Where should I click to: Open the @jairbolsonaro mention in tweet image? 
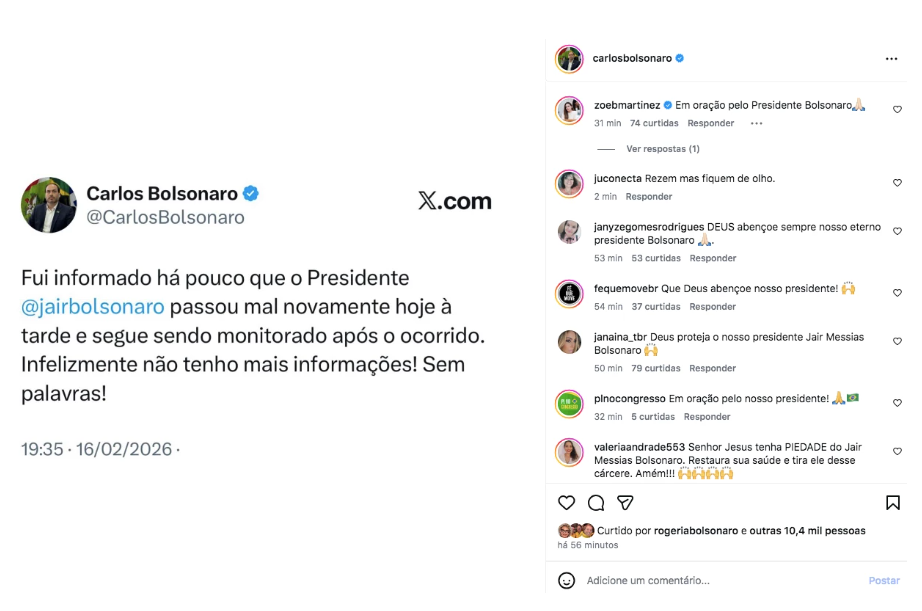(93, 307)
